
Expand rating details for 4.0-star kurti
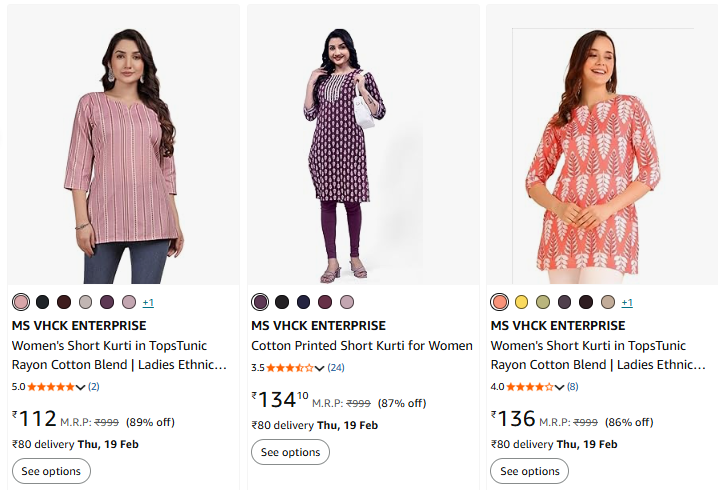[560, 387]
